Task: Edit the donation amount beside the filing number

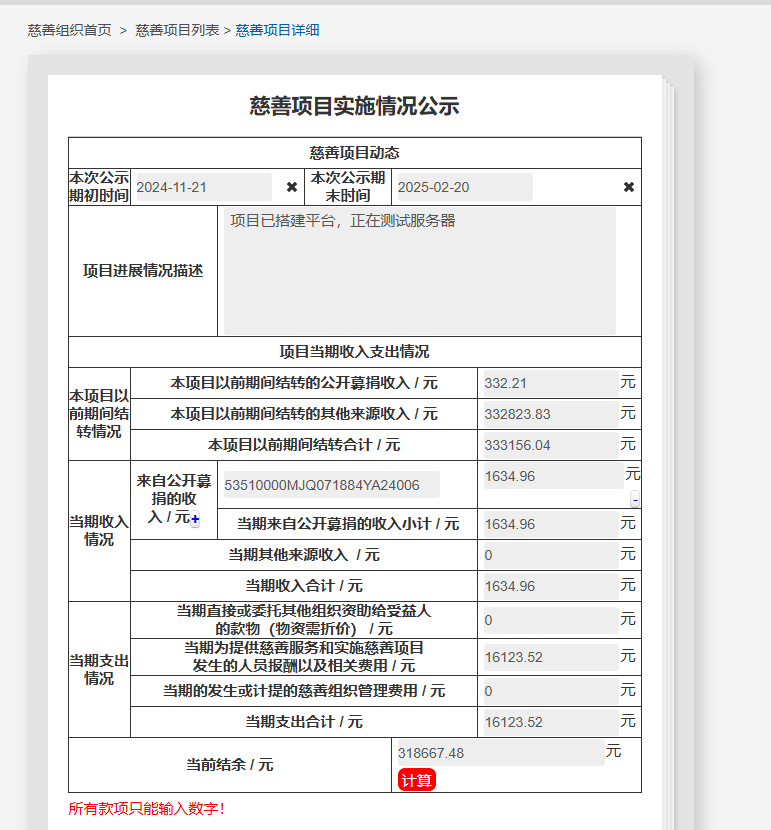Action: pos(551,476)
